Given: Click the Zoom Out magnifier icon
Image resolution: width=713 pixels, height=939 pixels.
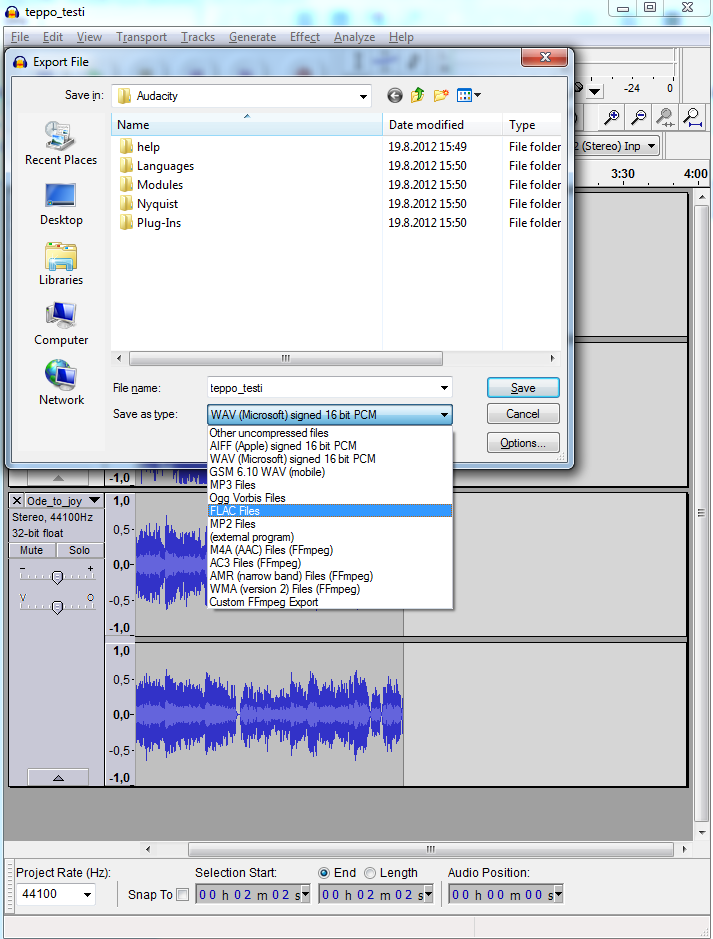Looking at the screenshot, I should tap(638, 118).
